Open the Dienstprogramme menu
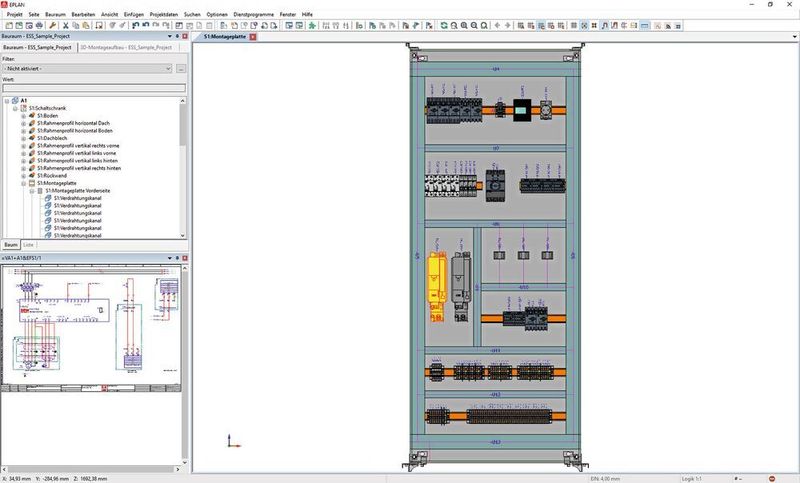The height and width of the screenshot is (483, 800). pyautogui.click(x=254, y=14)
